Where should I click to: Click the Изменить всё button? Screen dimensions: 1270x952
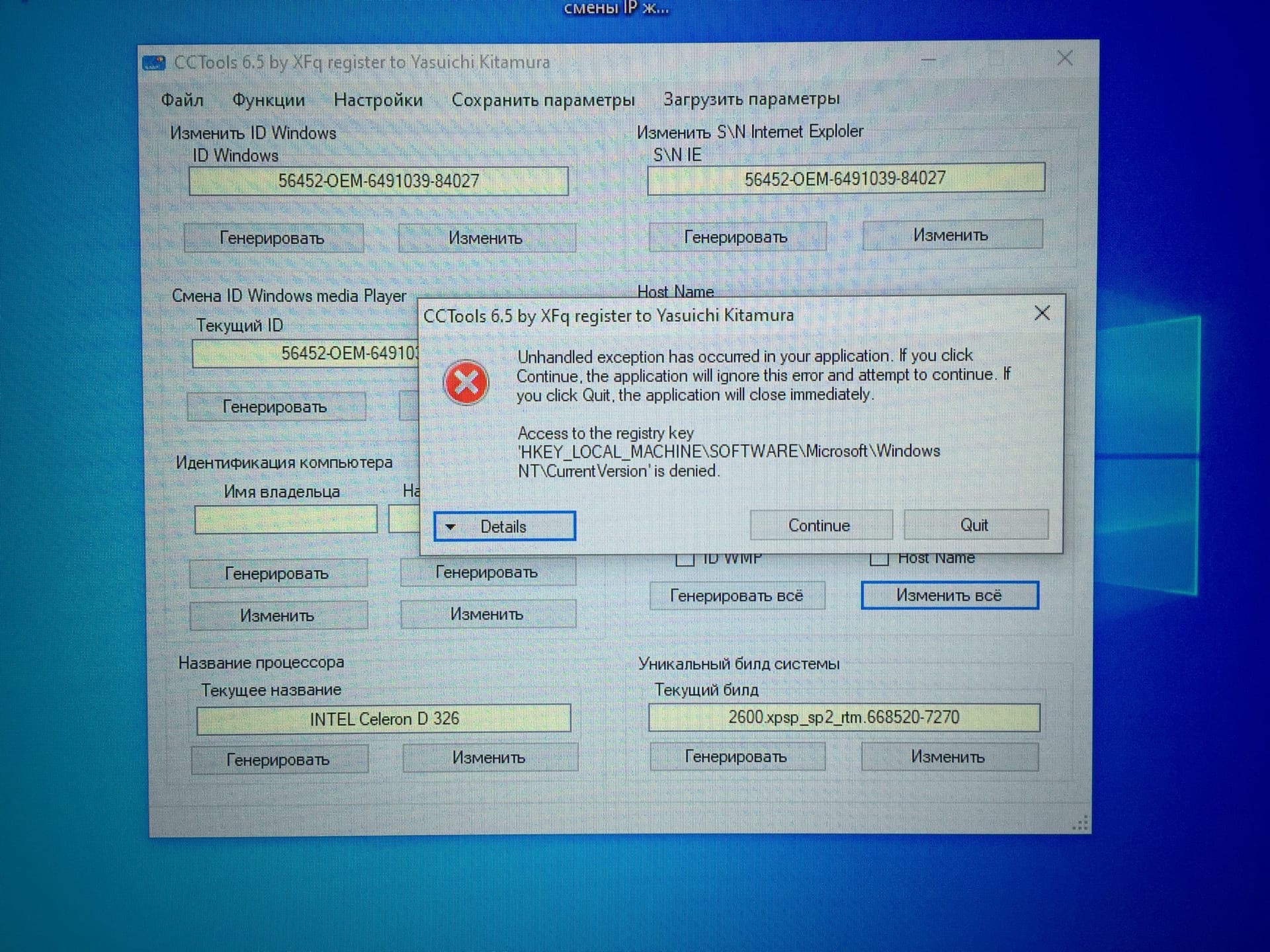click(x=949, y=595)
